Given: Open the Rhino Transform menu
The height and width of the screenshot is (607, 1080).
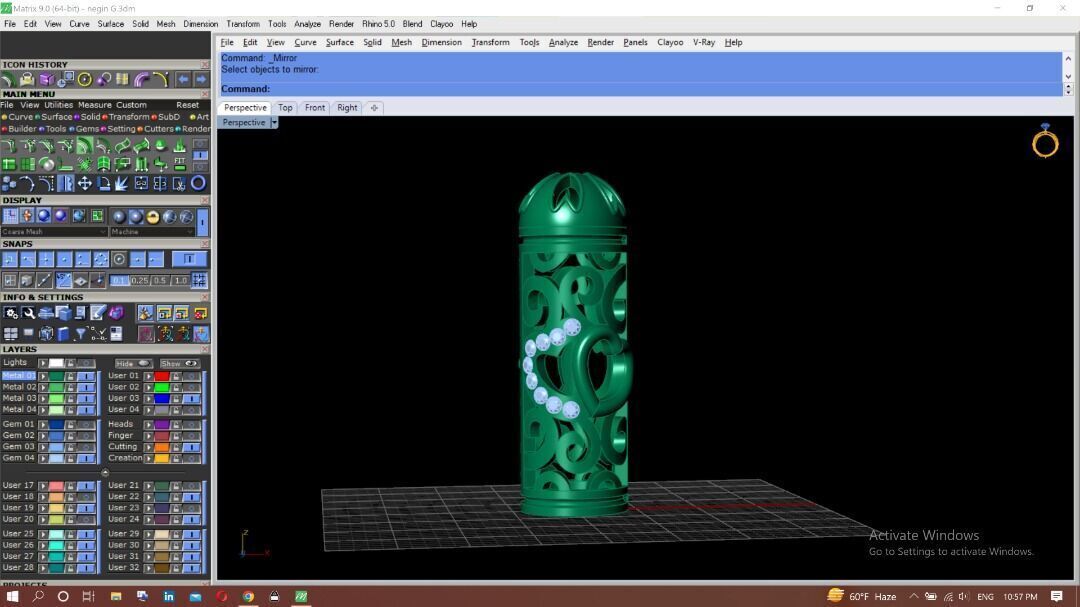Looking at the screenshot, I should pyautogui.click(x=490, y=42).
